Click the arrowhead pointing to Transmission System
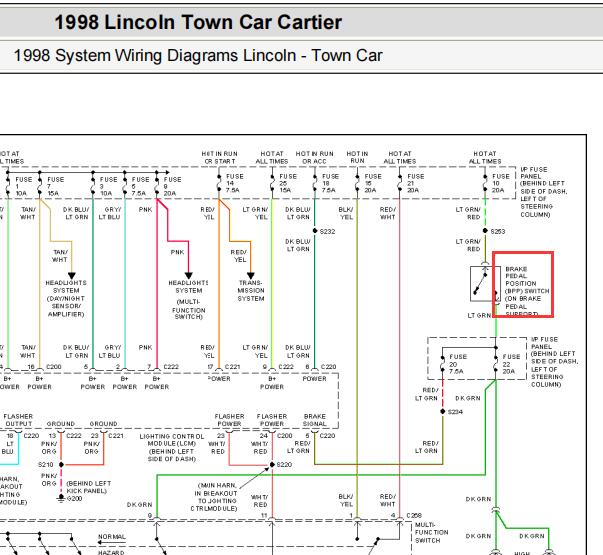The width and height of the screenshot is (603, 555). click(x=251, y=275)
